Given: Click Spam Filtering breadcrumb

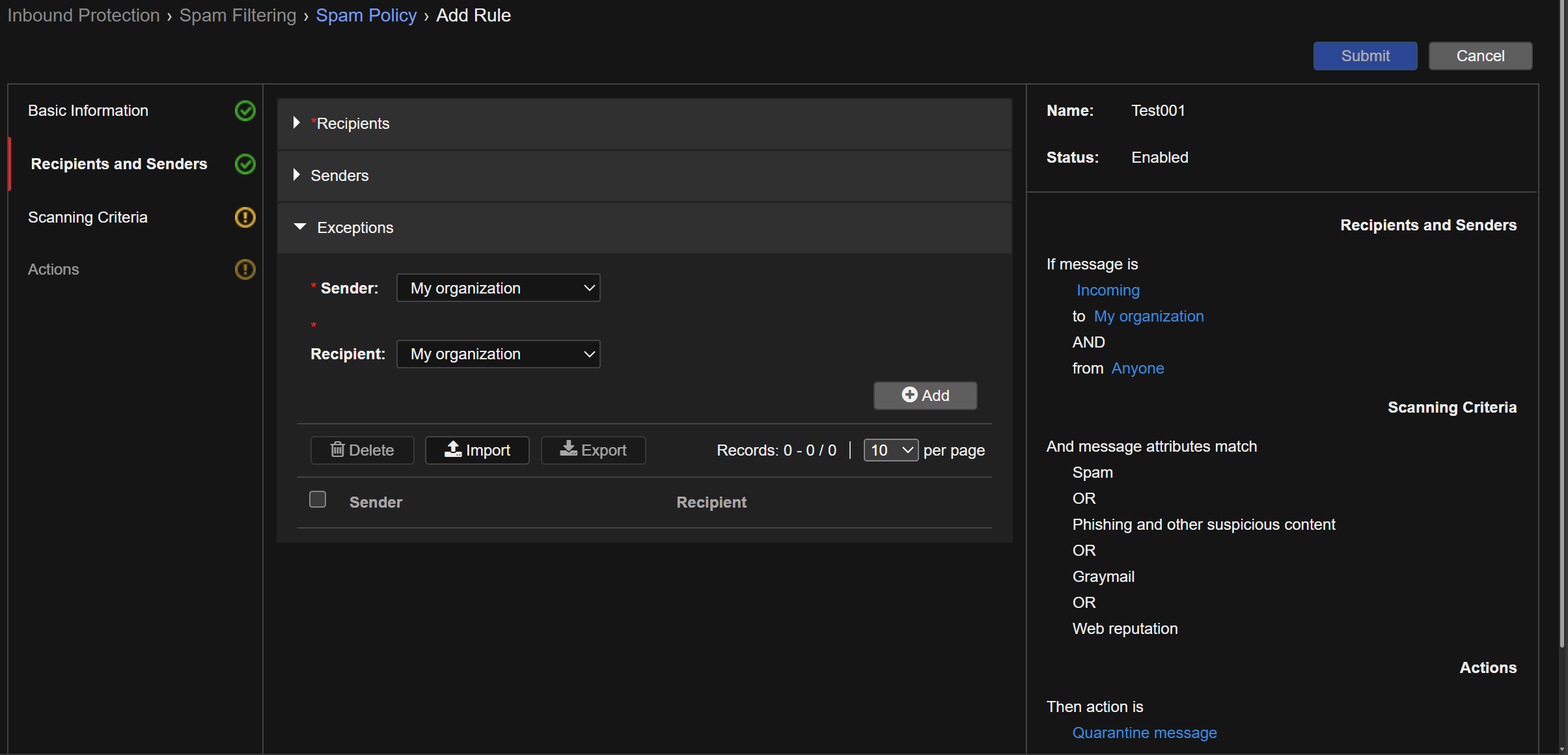Looking at the screenshot, I should pos(238,15).
